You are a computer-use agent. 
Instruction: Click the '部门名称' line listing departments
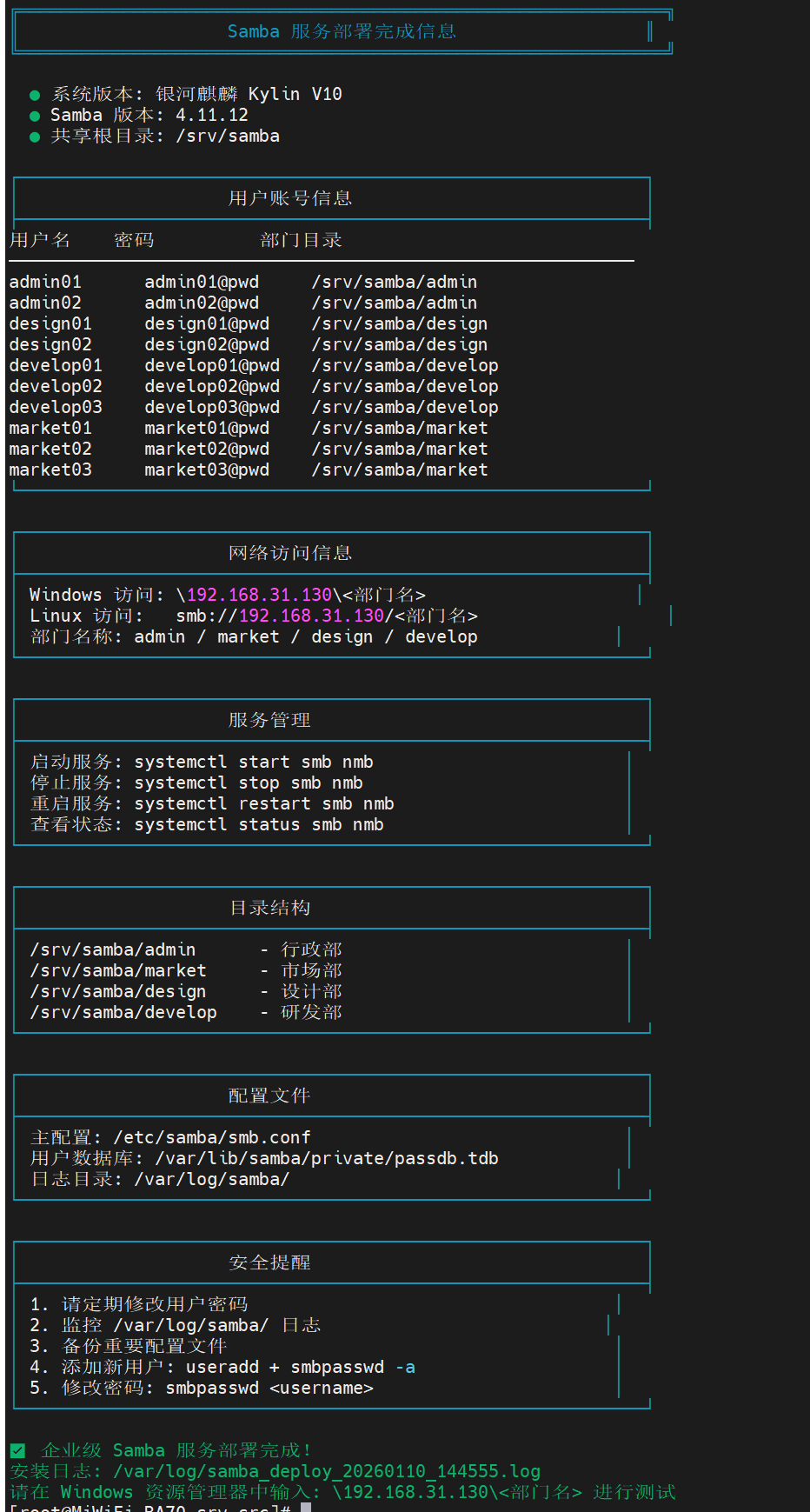pos(254,636)
